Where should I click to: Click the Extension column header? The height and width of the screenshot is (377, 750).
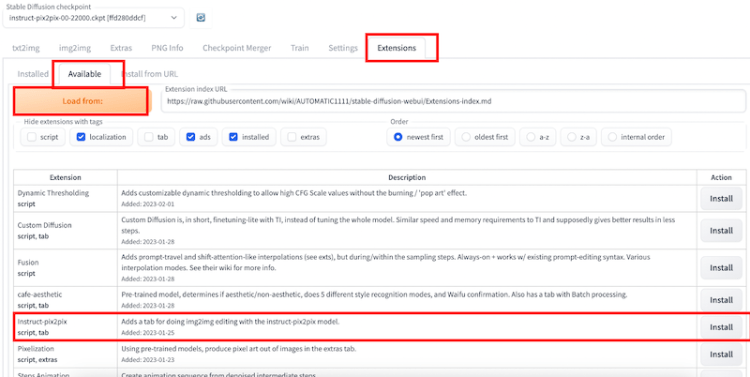[x=66, y=177]
